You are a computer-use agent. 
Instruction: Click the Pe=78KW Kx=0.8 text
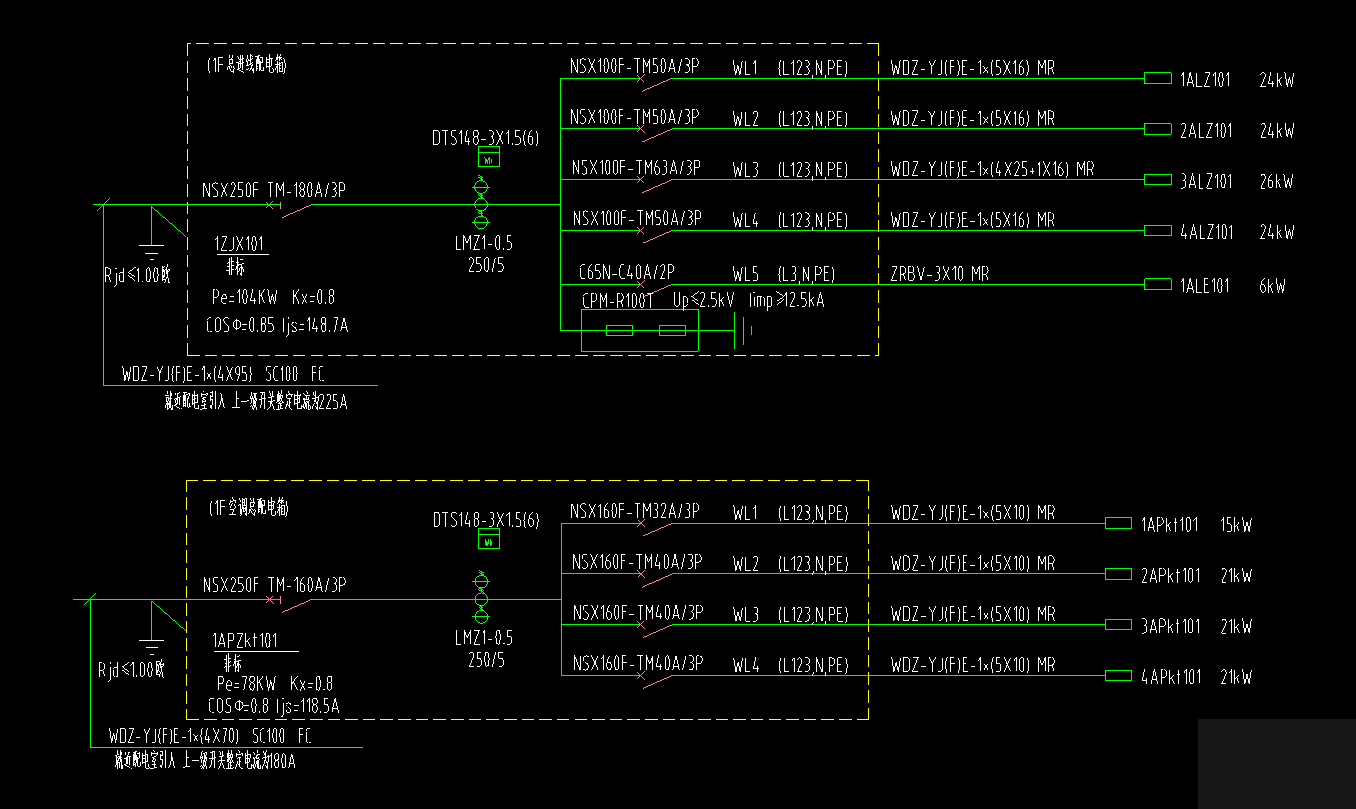pos(274,684)
